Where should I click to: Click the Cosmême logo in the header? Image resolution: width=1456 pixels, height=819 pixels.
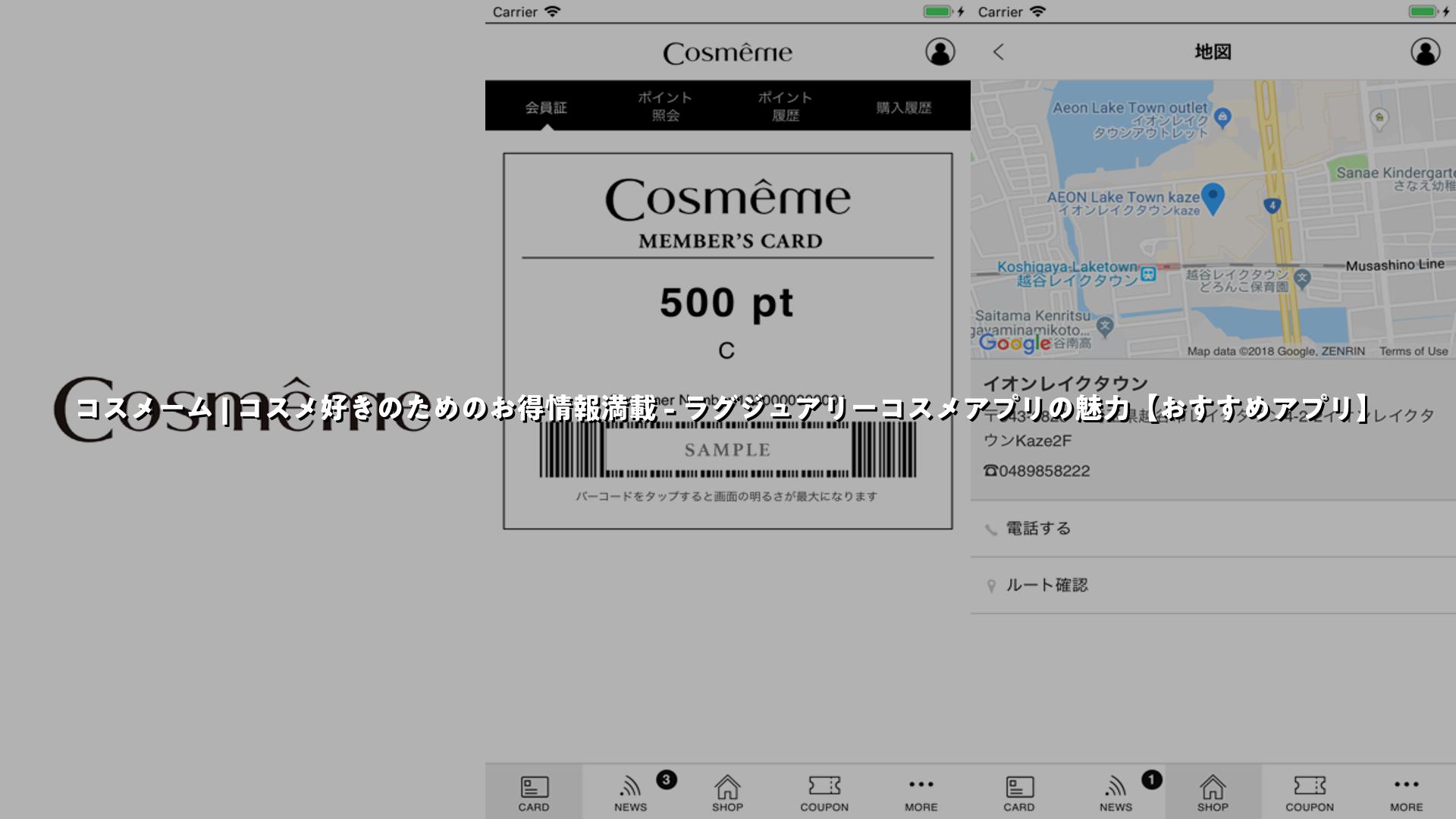pos(727,52)
